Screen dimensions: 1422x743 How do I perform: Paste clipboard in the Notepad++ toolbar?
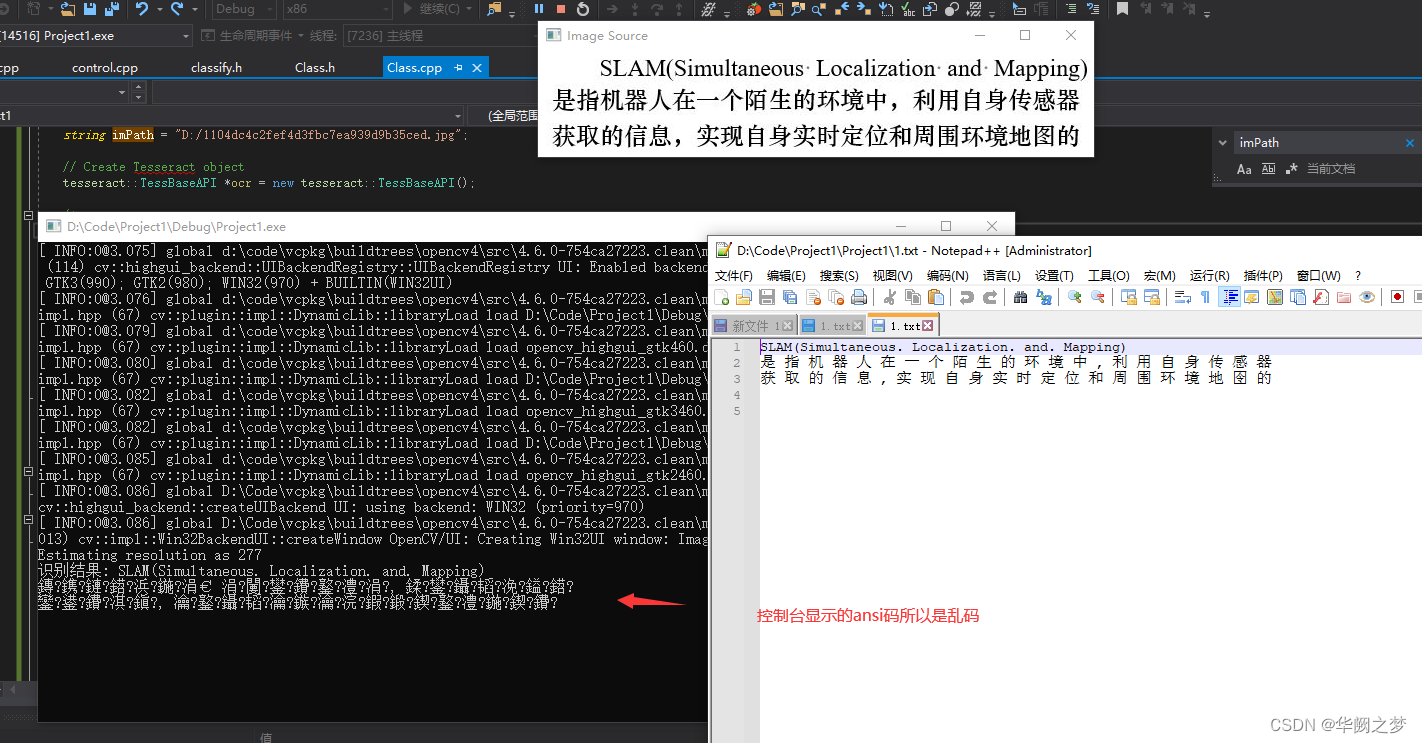click(936, 297)
